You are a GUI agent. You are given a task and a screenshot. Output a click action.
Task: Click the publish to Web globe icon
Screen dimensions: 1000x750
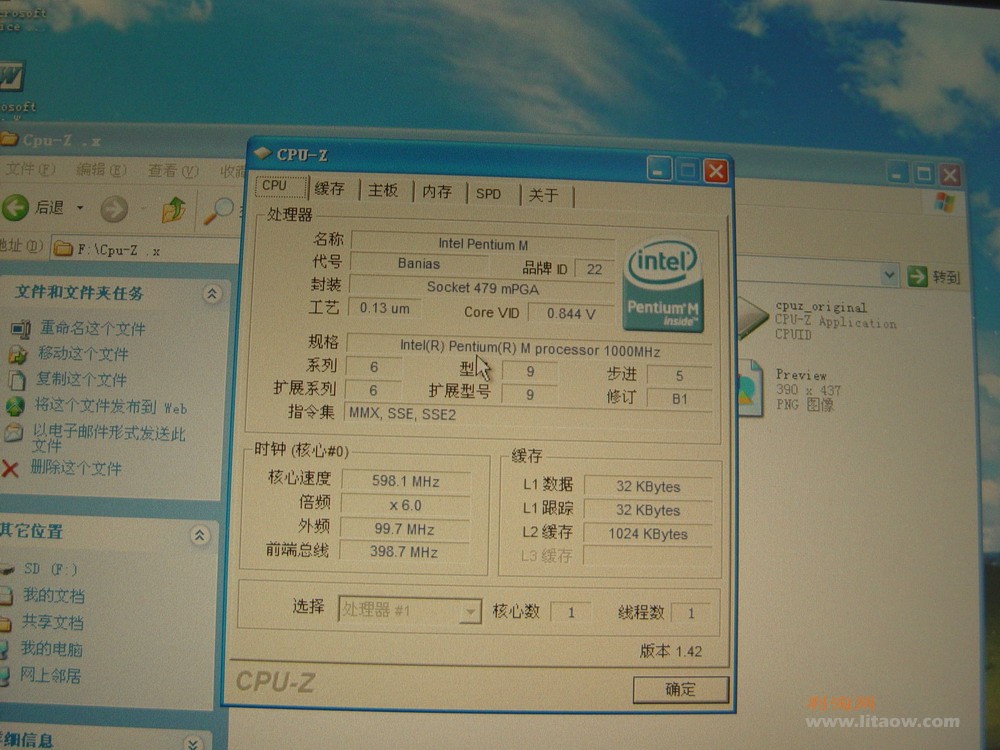pyautogui.click(x=15, y=406)
